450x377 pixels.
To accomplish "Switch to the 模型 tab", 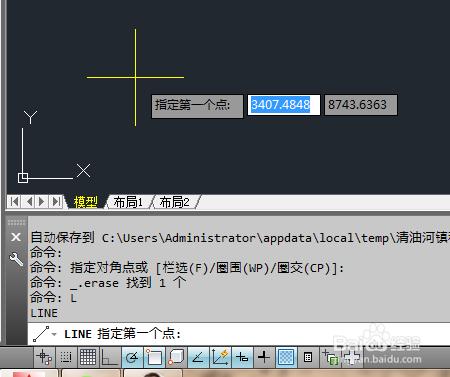I will tap(86, 202).
